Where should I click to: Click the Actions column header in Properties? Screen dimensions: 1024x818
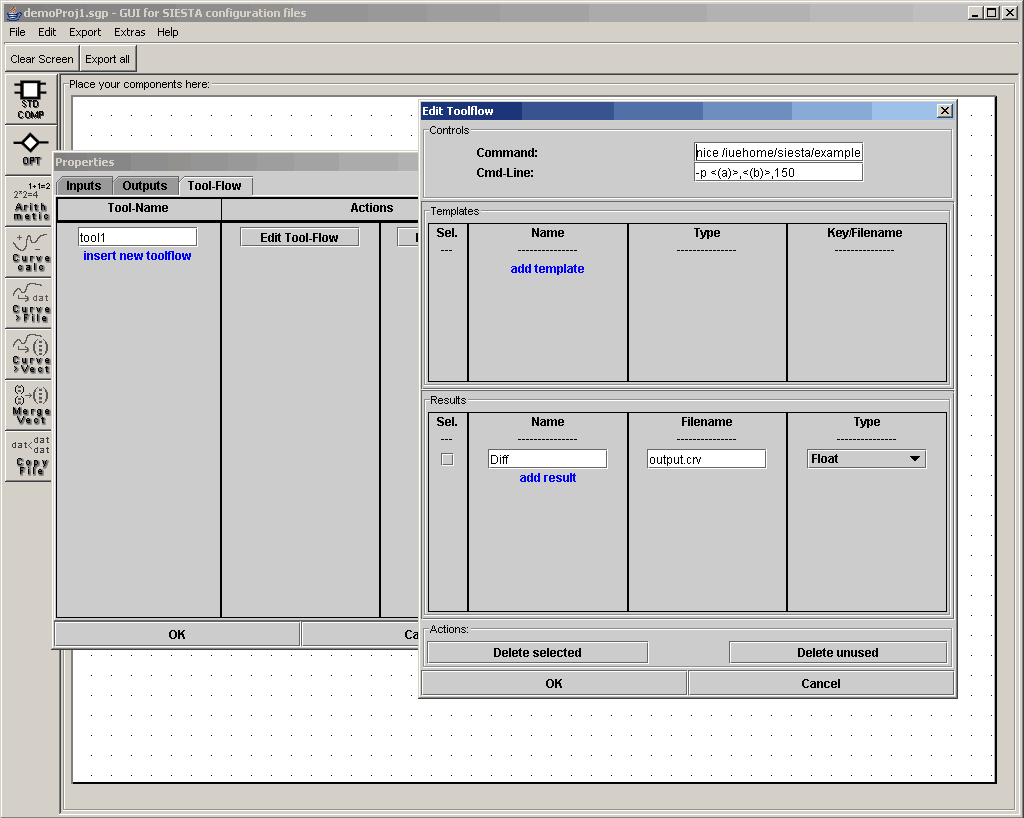tap(372, 208)
